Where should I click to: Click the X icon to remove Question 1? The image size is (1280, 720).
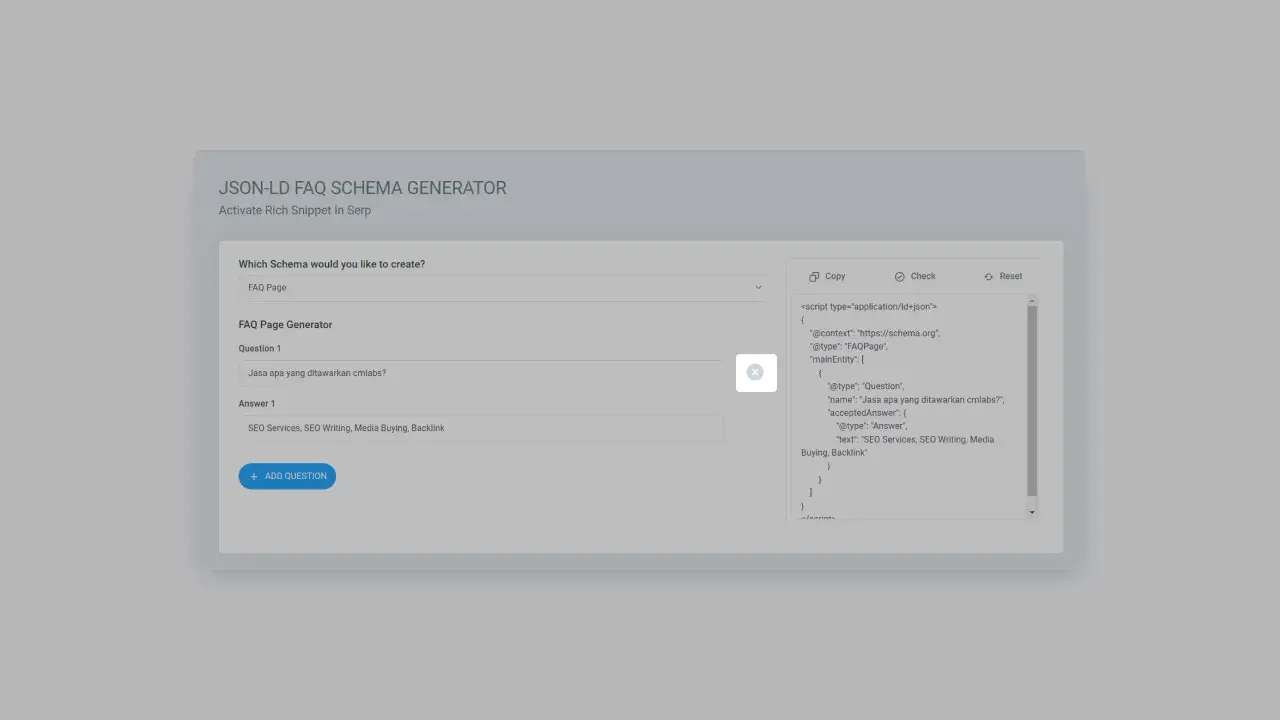point(755,372)
